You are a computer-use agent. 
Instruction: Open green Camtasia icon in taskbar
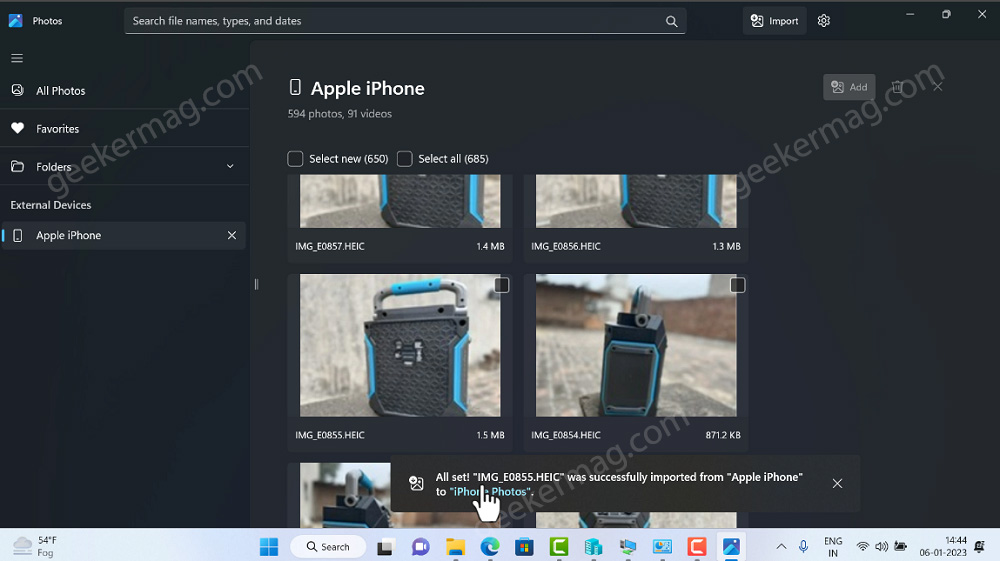(559, 546)
